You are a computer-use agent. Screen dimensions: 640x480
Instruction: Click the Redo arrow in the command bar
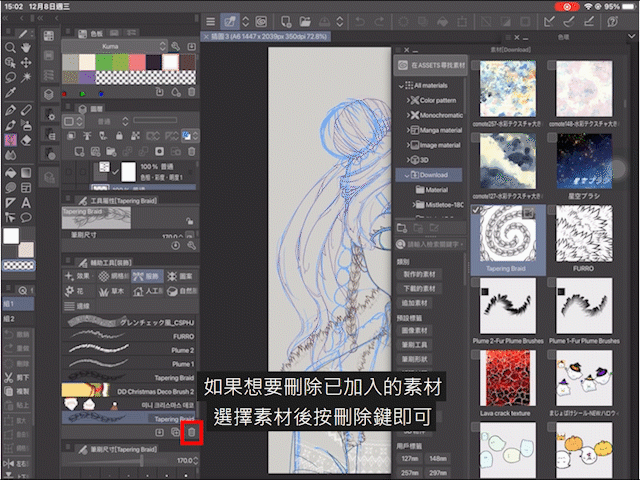tap(379, 22)
